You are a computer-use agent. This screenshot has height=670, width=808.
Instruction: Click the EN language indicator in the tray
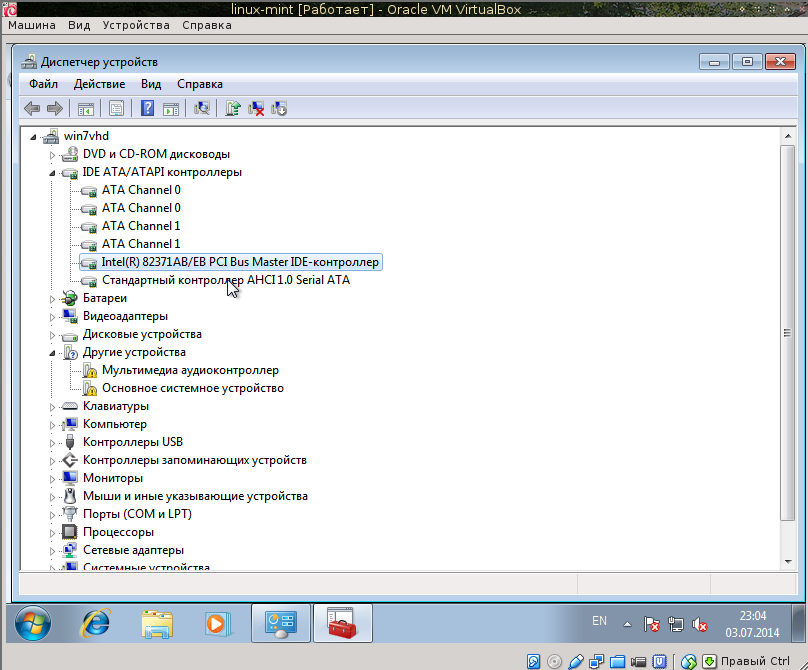click(599, 621)
